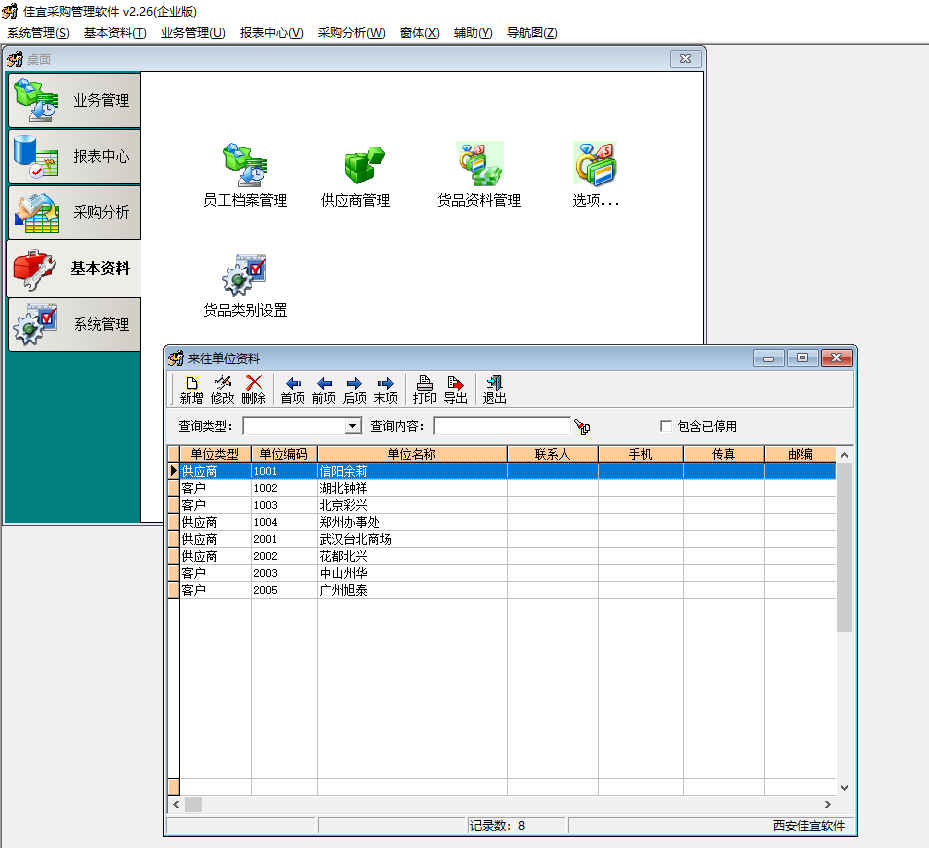
Task: Click the table's vertical scrollbar thumb
Action: pos(844,548)
